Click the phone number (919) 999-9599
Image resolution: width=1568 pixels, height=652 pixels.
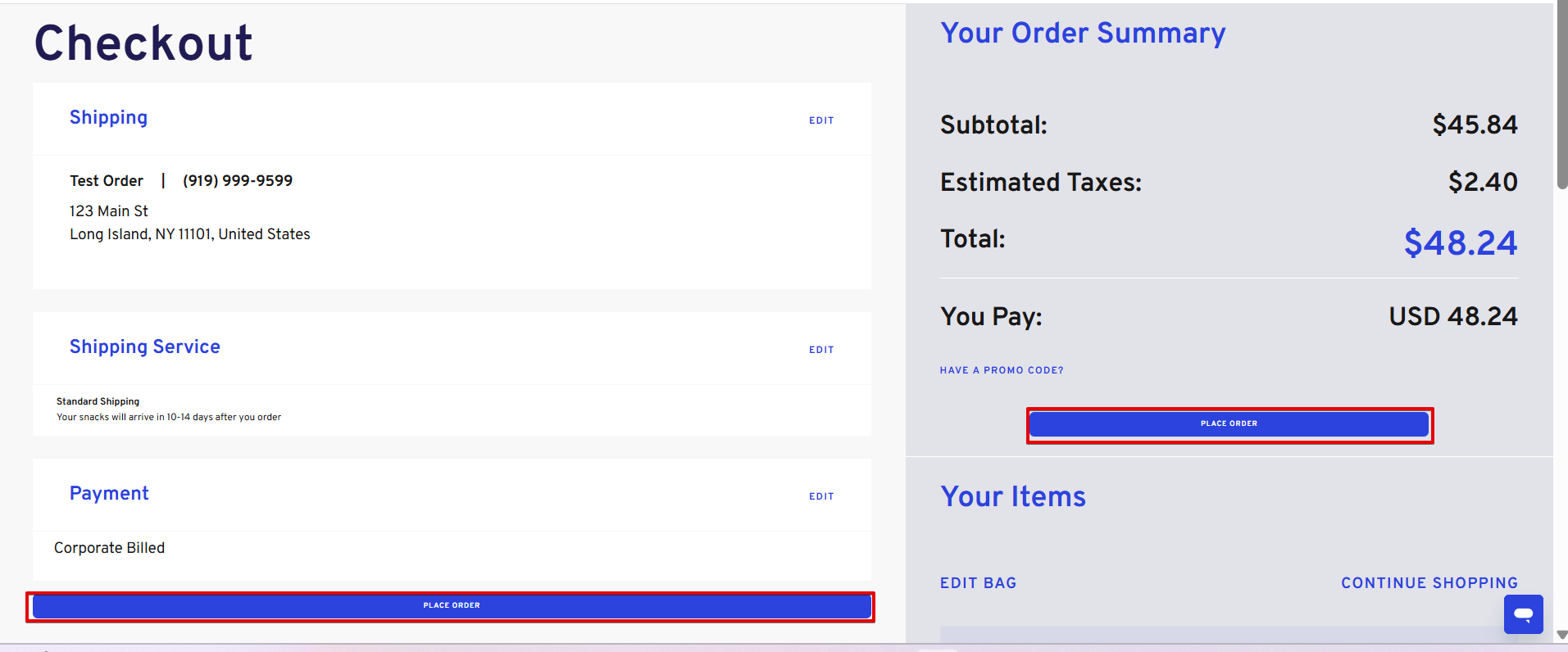(238, 181)
